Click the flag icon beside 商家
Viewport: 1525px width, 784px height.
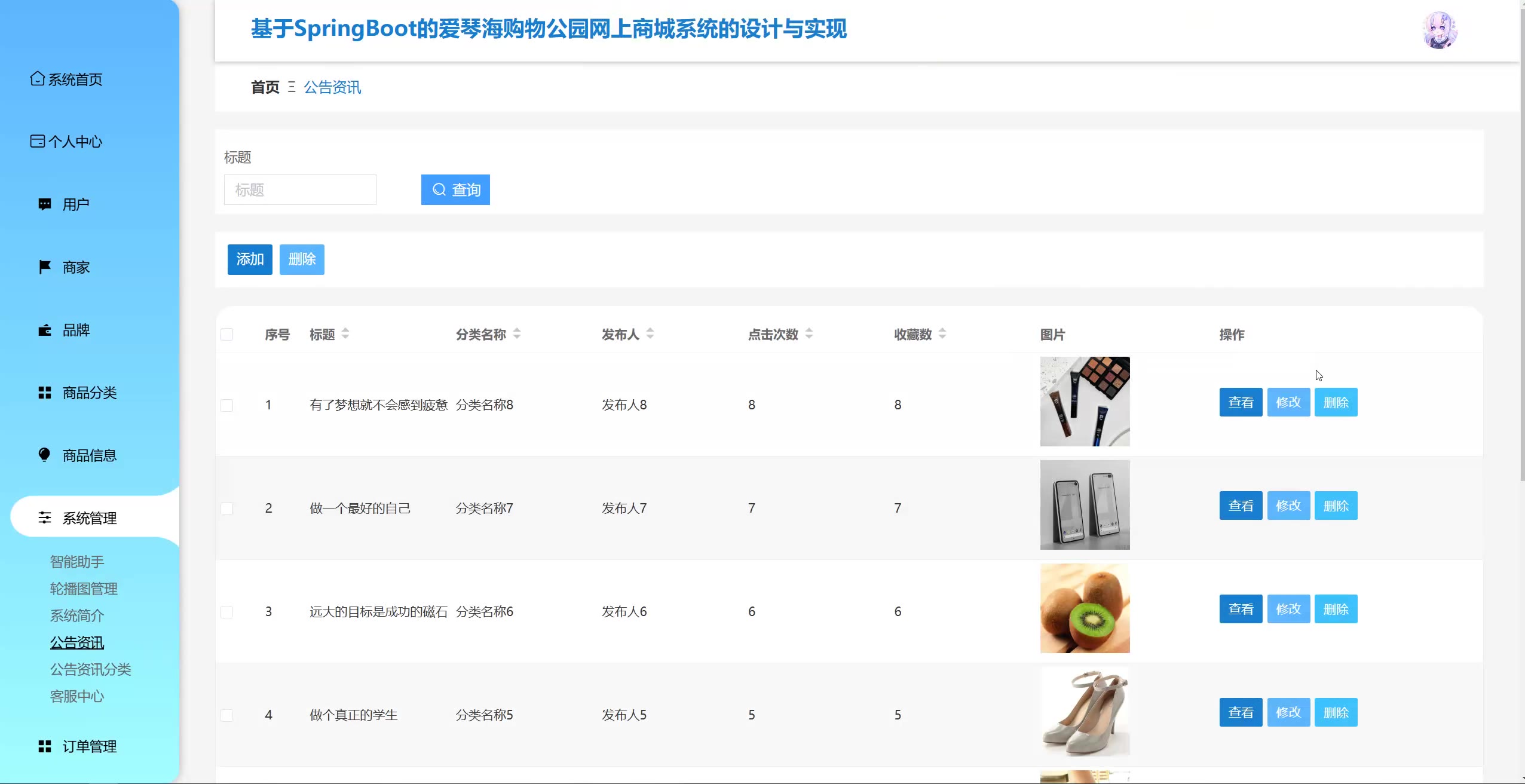coord(45,267)
